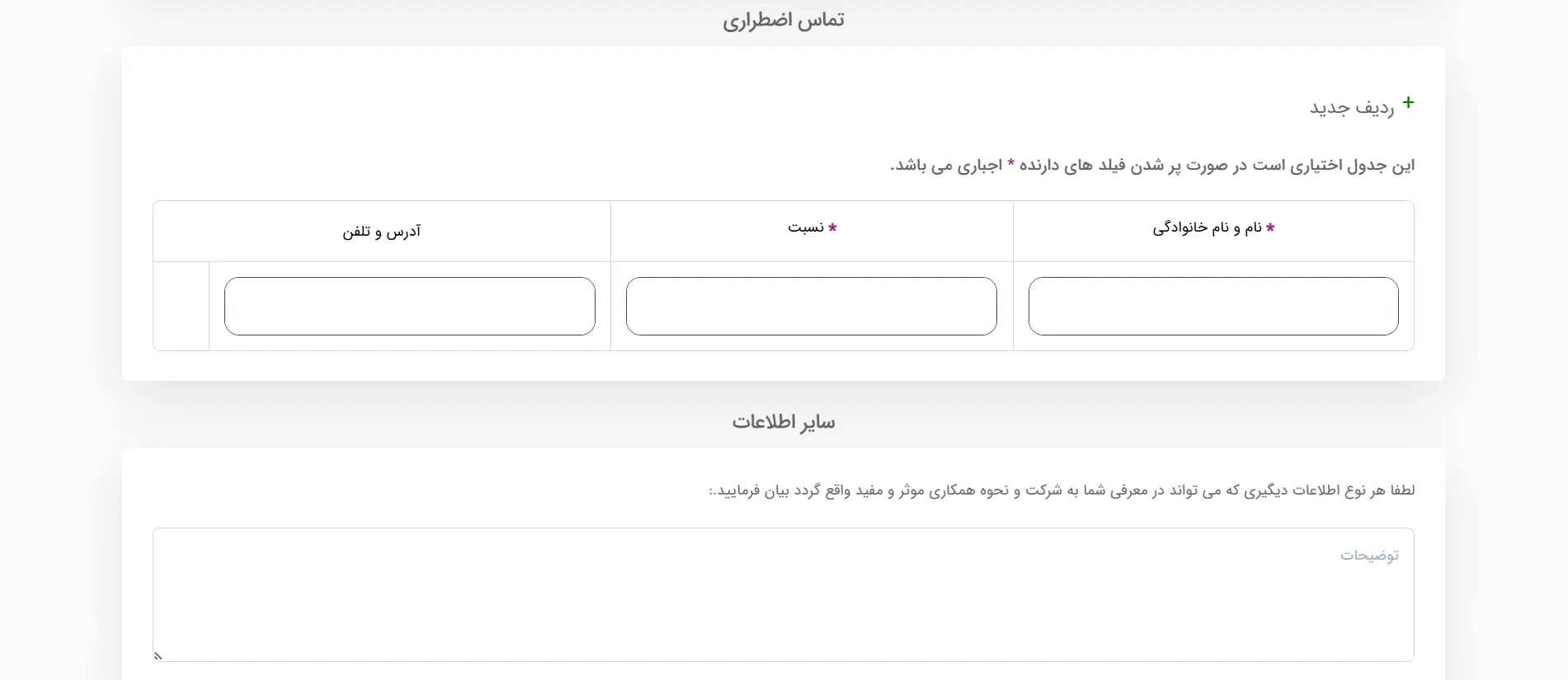Click the instruction text starting with 'لطفا هر نوع اطلاعات'
Viewport: 1568px width, 680px height.
click(x=1062, y=490)
